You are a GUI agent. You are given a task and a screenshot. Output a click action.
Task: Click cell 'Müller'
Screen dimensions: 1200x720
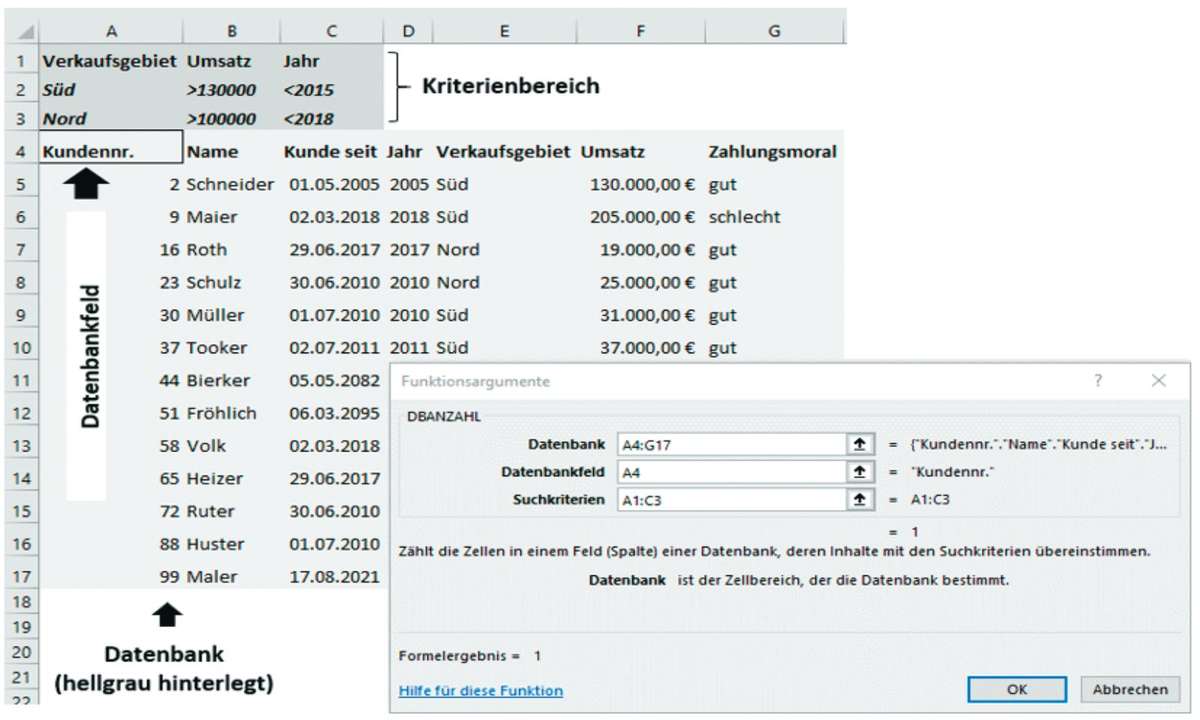pos(232,315)
